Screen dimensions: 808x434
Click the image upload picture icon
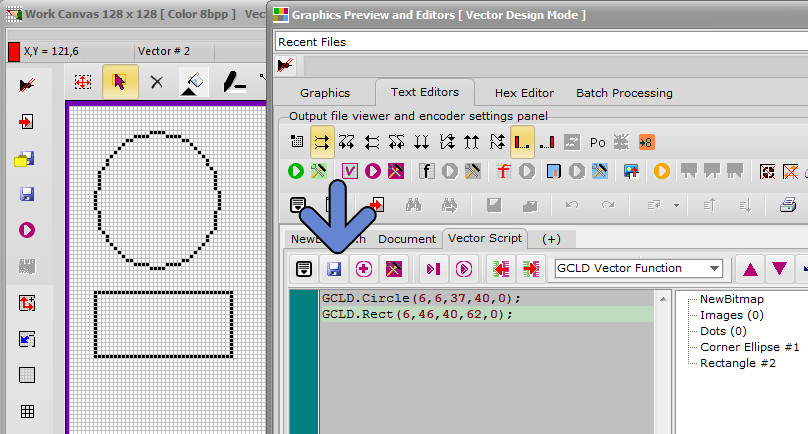[x=631, y=171]
